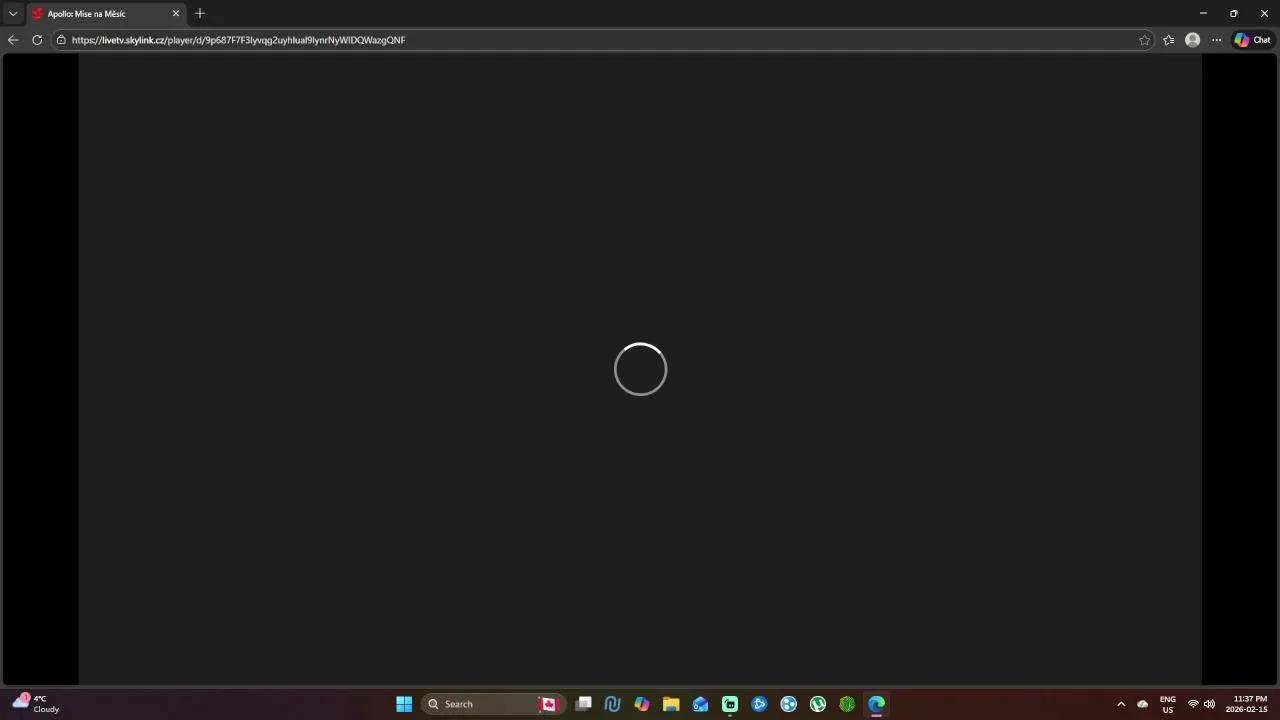Click the browser profile avatar

pos(1192,40)
